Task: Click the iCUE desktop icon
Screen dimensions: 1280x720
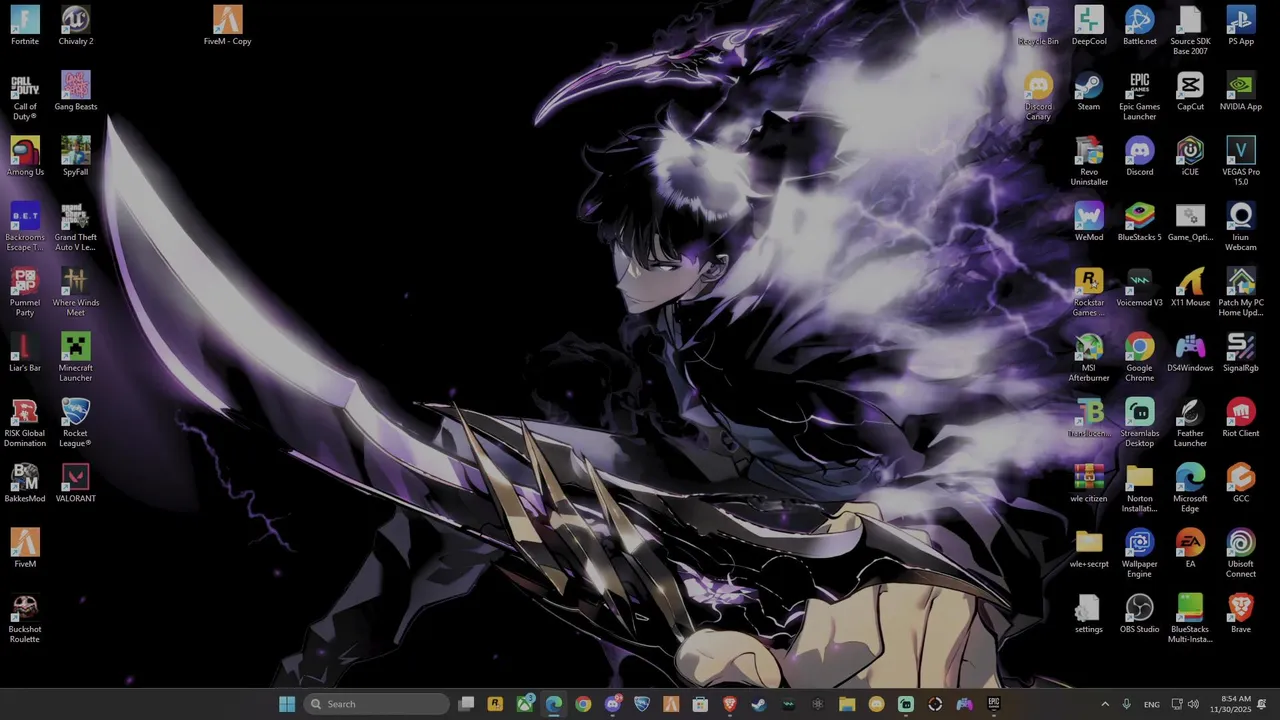Action: (x=1190, y=157)
